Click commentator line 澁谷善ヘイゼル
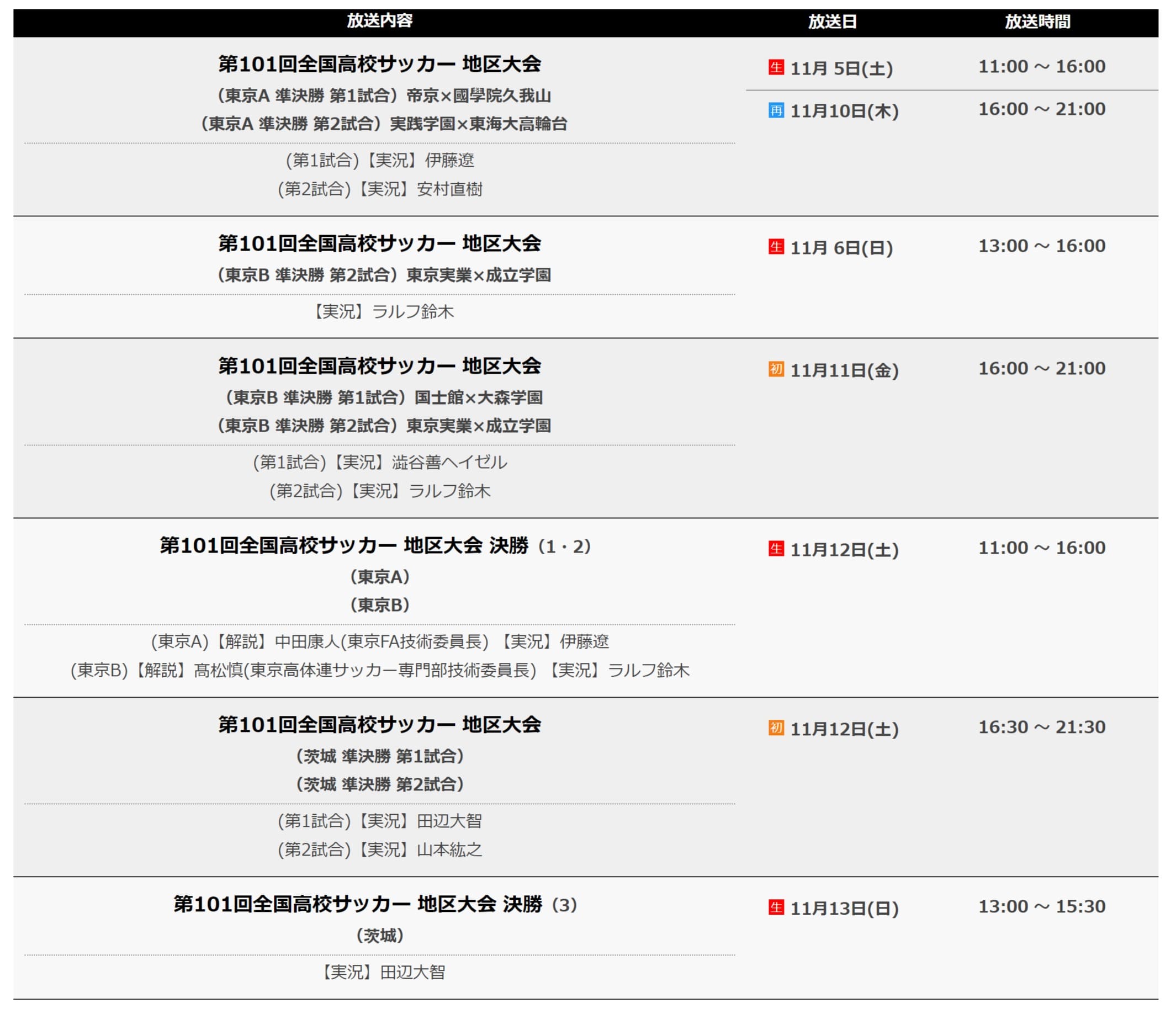 point(379,463)
